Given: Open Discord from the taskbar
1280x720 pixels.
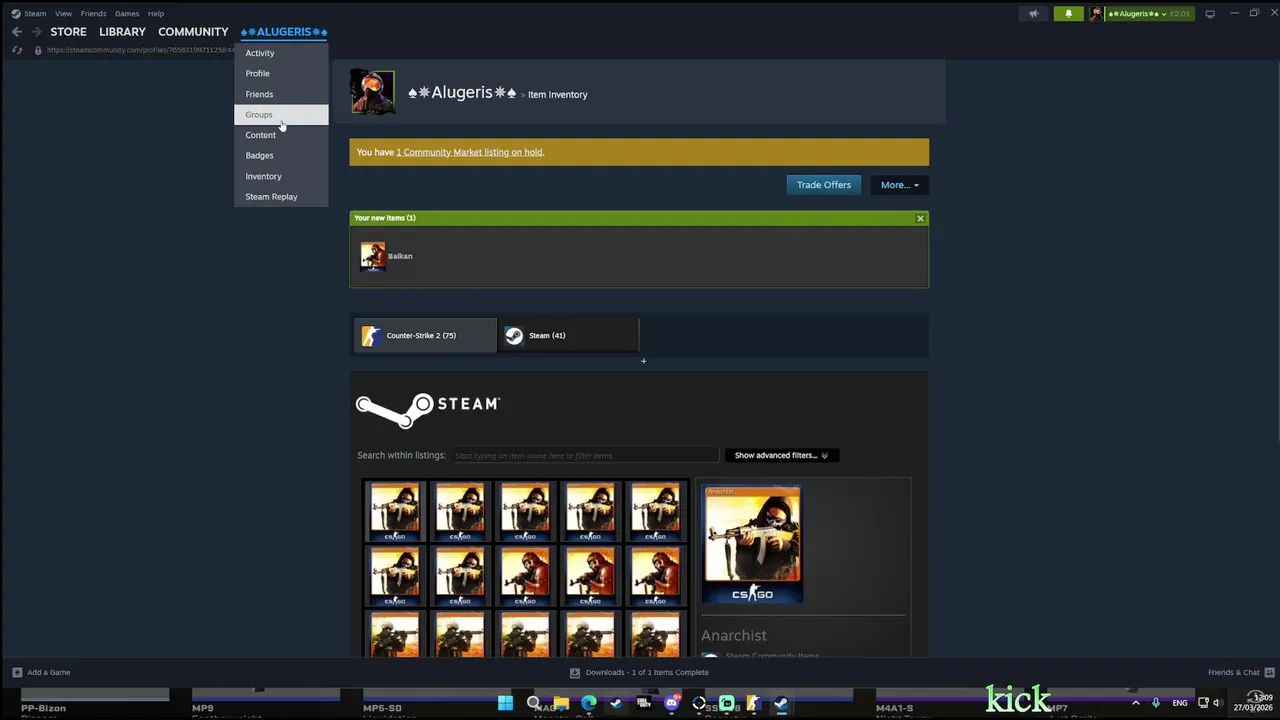Looking at the screenshot, I should (x=671, y=703).
